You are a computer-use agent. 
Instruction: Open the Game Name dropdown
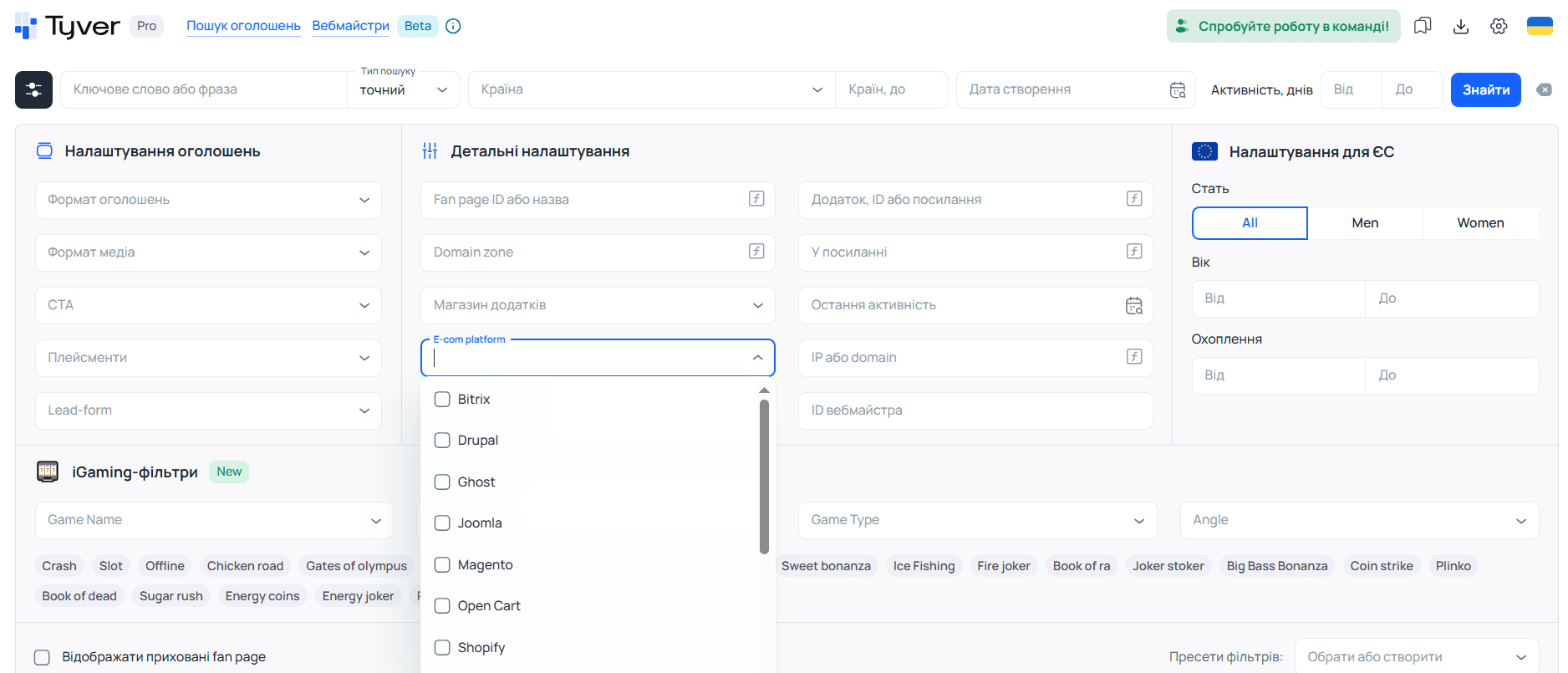(x=214, y=520)
